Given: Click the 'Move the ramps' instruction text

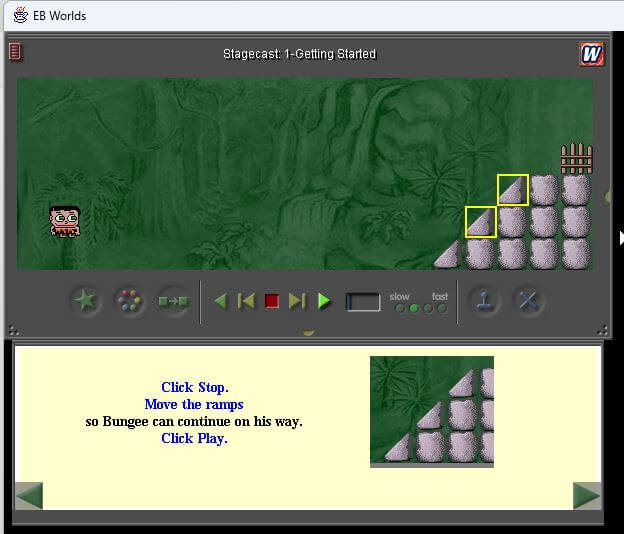Looking at the screenshot, I should coord(194,404).
